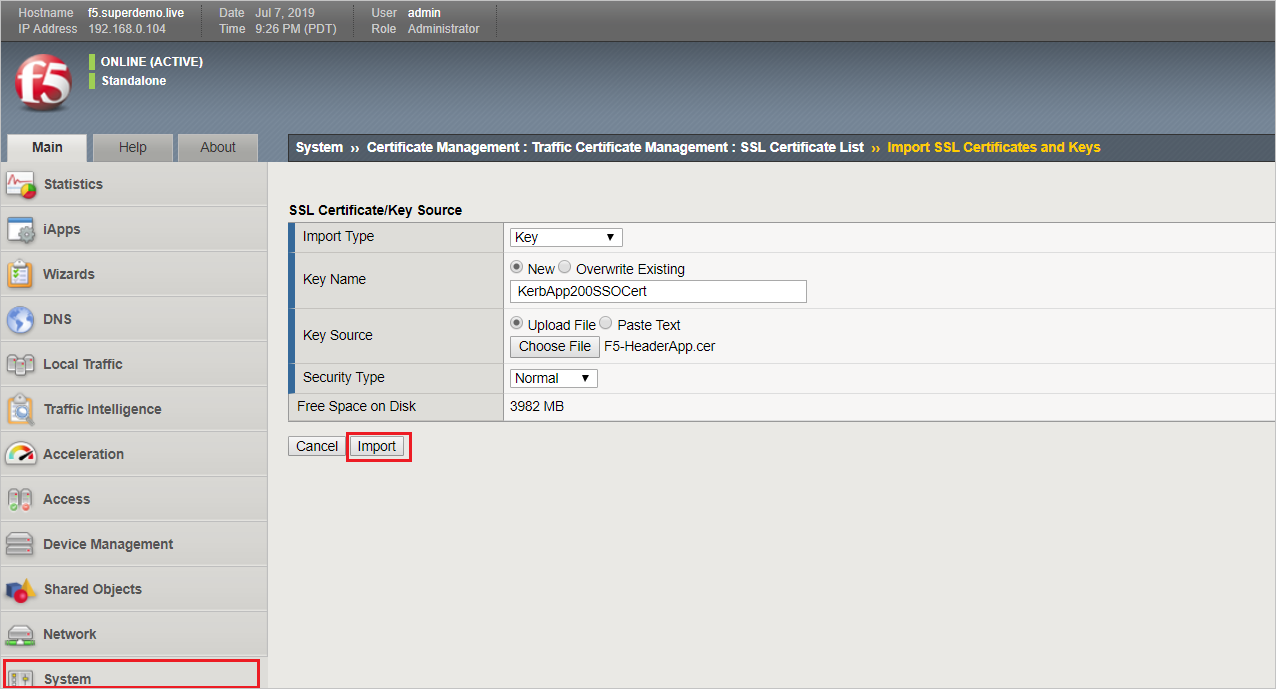Click the DNS globe icon
The image size is (1276, 689).
(x=21, y=319)
